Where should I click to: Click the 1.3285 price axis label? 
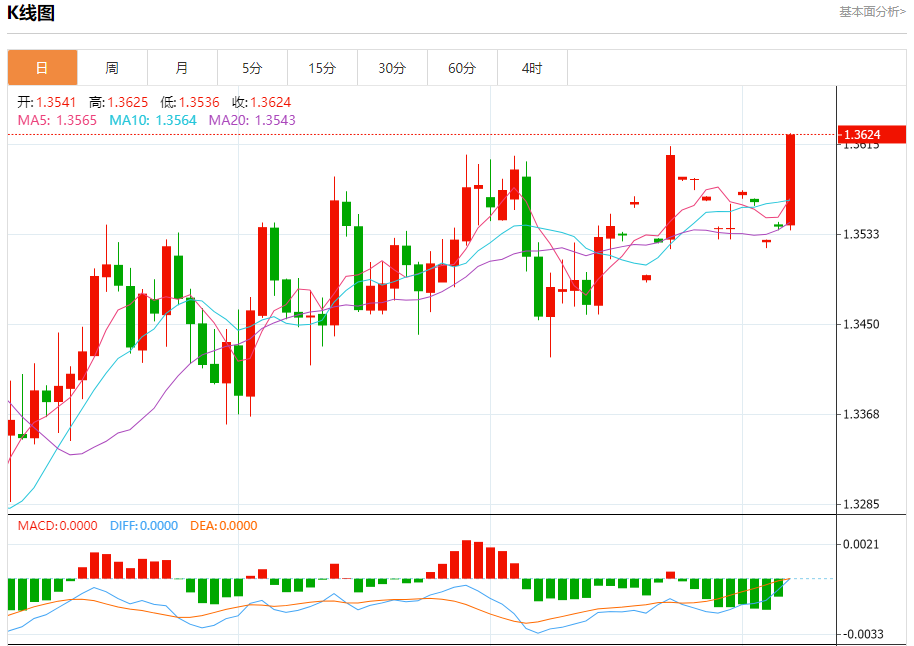coord(861,504)
